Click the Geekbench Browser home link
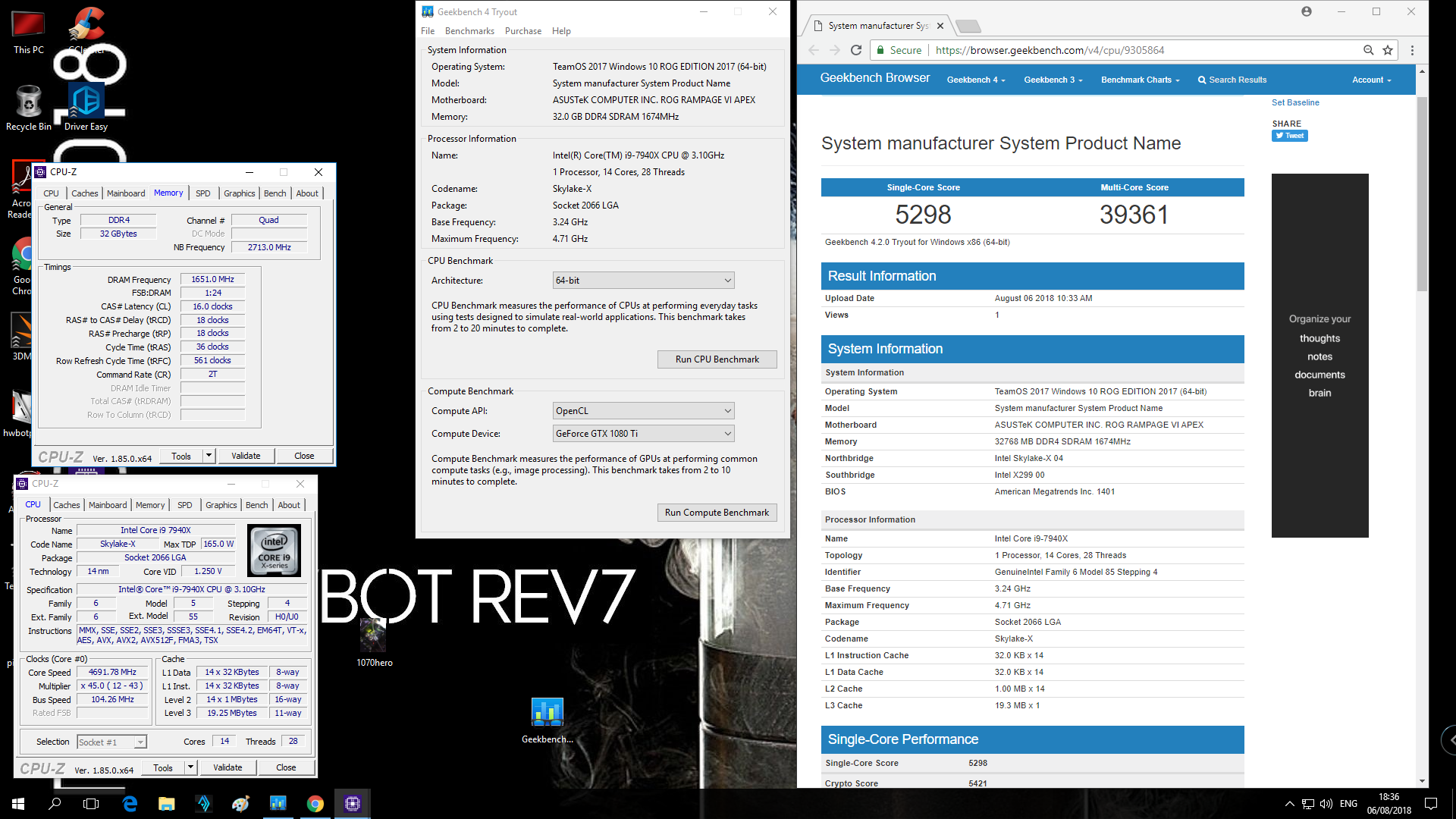This screenshot has height=819, width=1456. (874, 78)
